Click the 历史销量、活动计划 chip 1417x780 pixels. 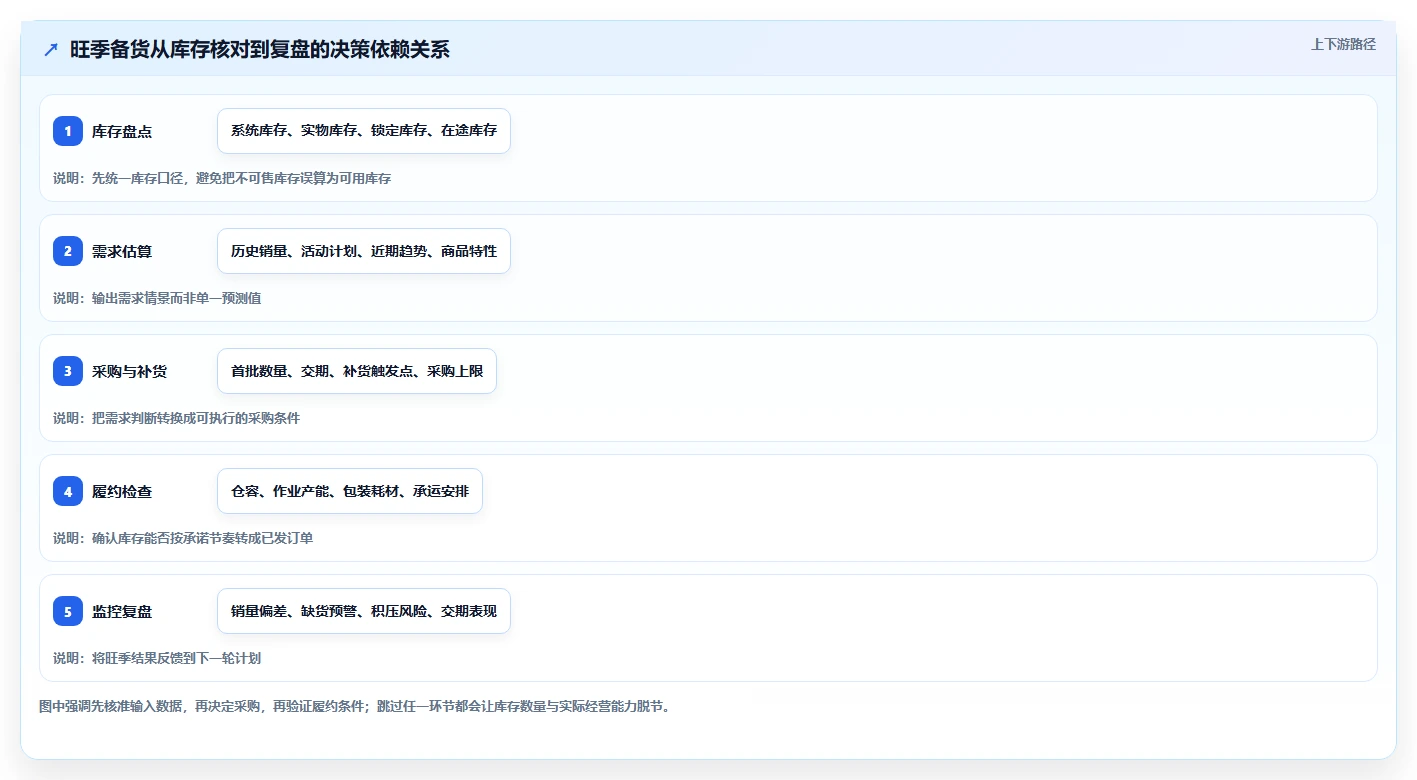364,251
